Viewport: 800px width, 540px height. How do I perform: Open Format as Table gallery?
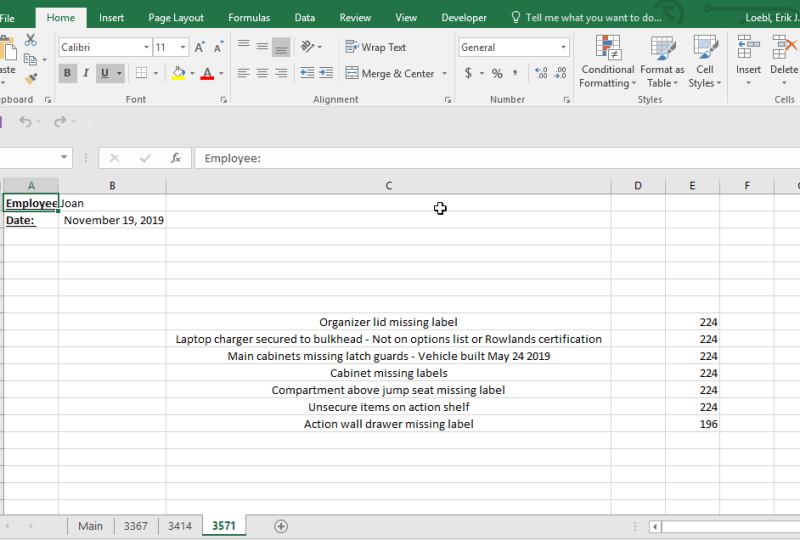(x=662, y=61)
